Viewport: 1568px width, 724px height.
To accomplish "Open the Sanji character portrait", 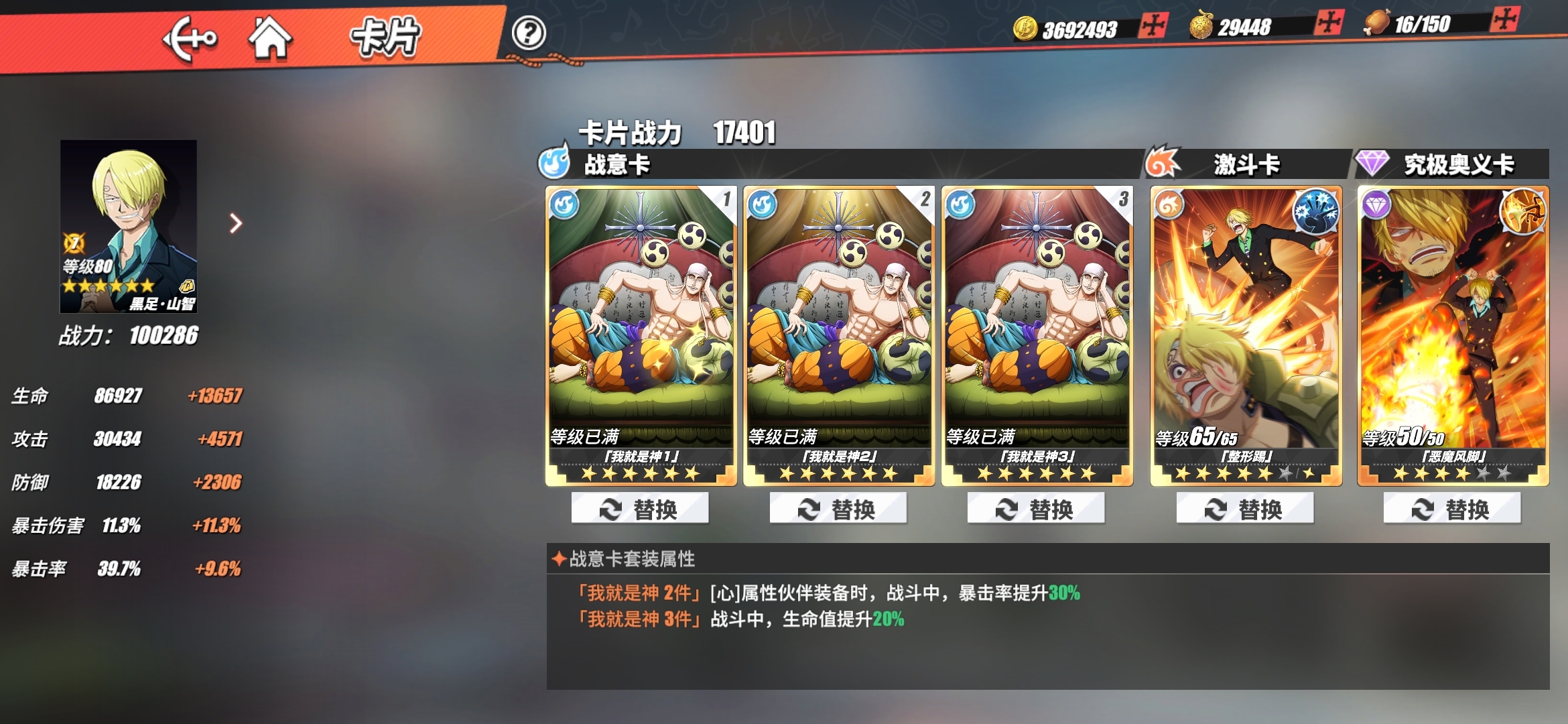I will point(129,227).
